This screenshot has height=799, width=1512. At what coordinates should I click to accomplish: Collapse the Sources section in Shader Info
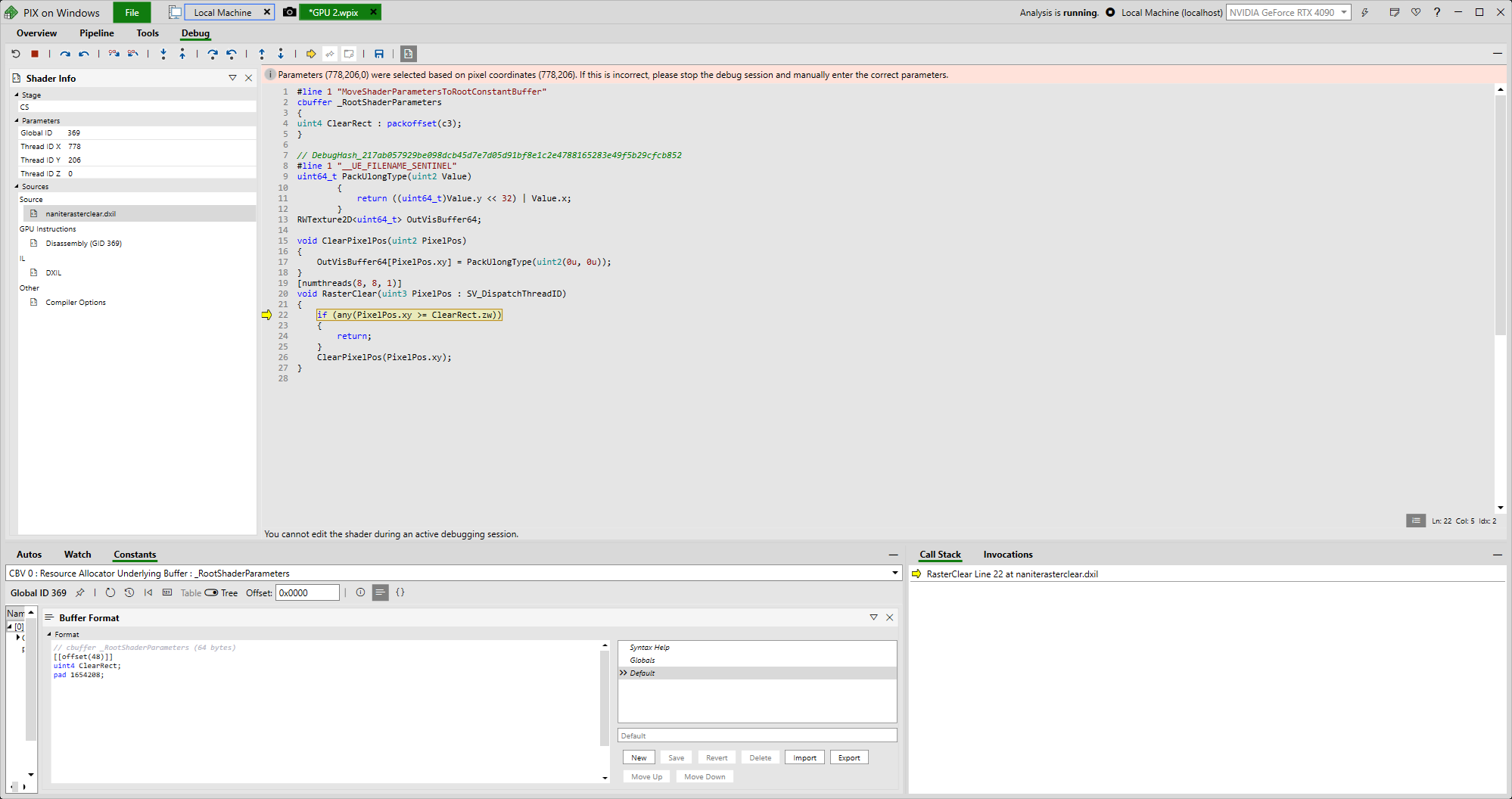(17, 186)
